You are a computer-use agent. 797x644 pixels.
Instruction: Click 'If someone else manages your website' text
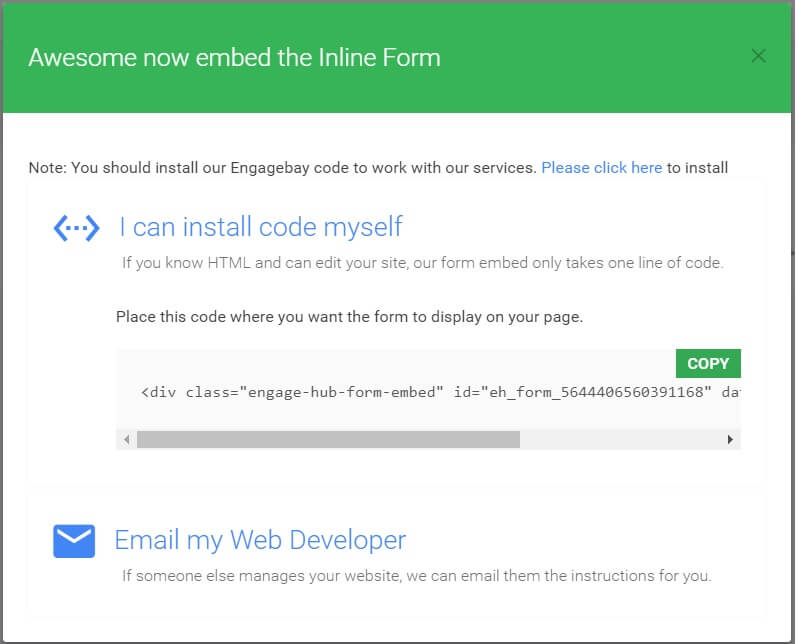[x=416, y=576]
